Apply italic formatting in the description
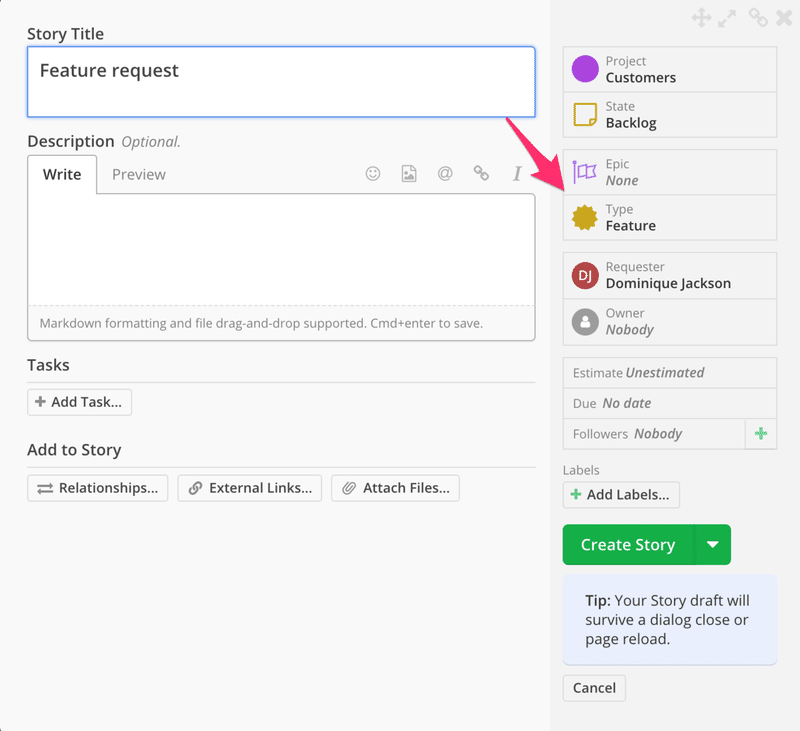This screenshot has width=800, height=731. coord(517,174)
